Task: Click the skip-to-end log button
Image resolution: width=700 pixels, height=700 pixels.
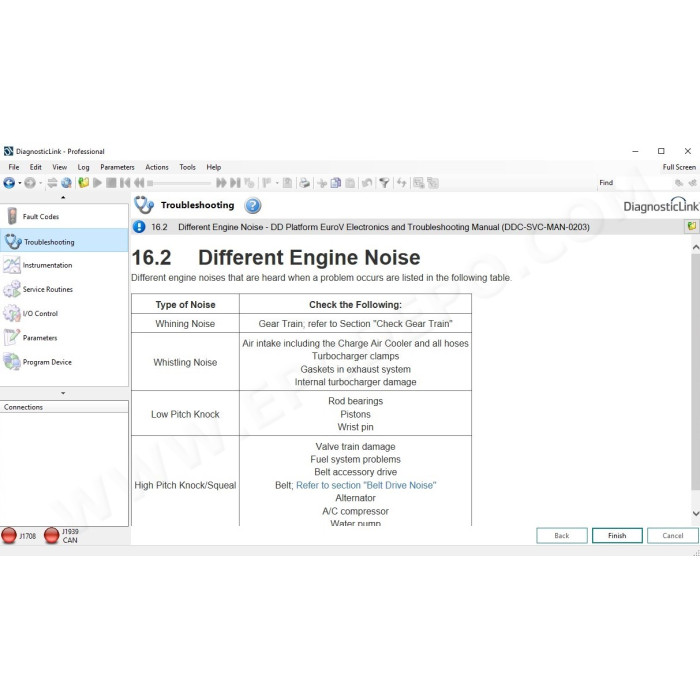Action: click(x=235, y=183)
